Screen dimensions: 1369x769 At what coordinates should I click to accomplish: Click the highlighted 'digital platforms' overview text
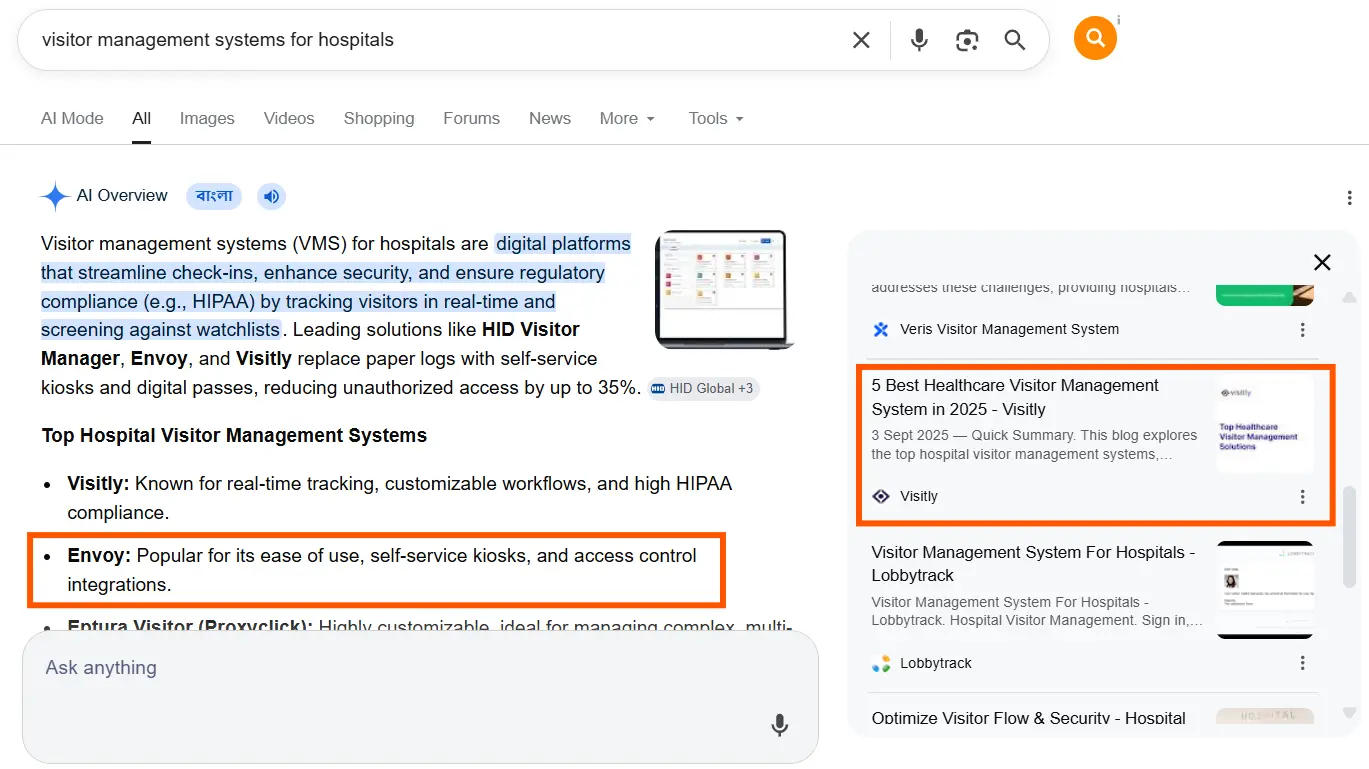563,243
